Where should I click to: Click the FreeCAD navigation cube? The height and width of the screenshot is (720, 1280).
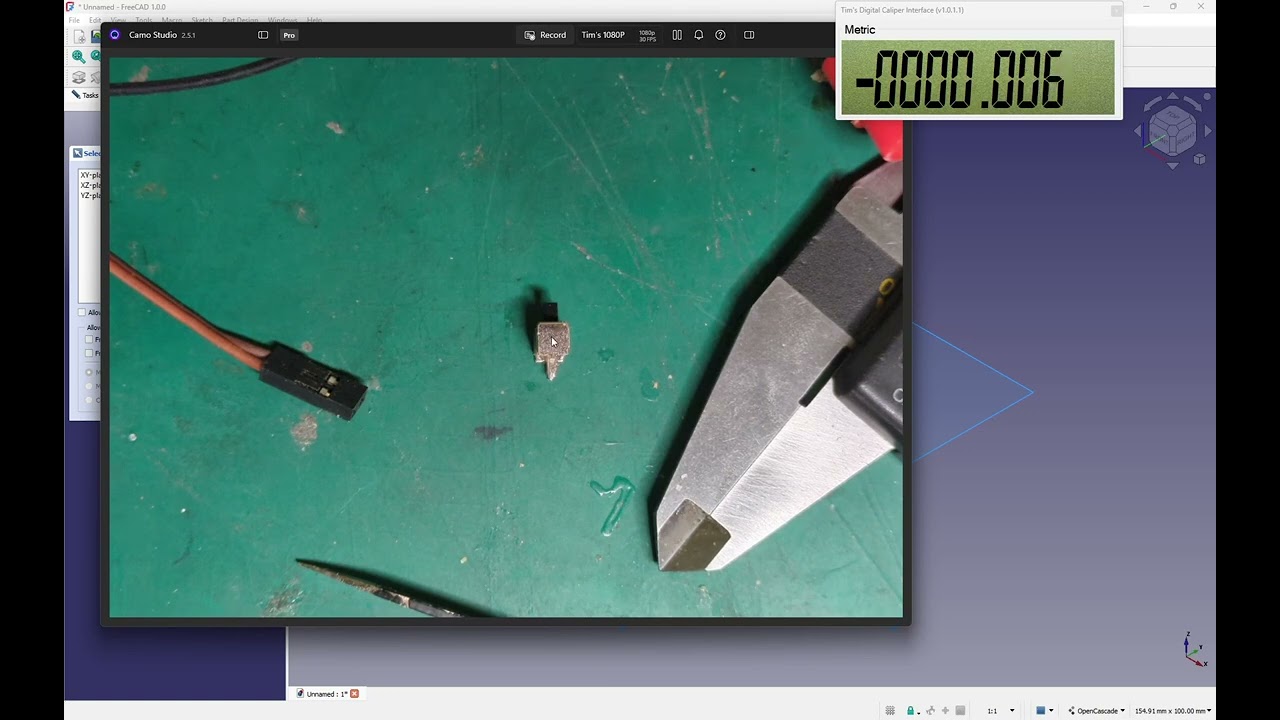[1171, 130]
